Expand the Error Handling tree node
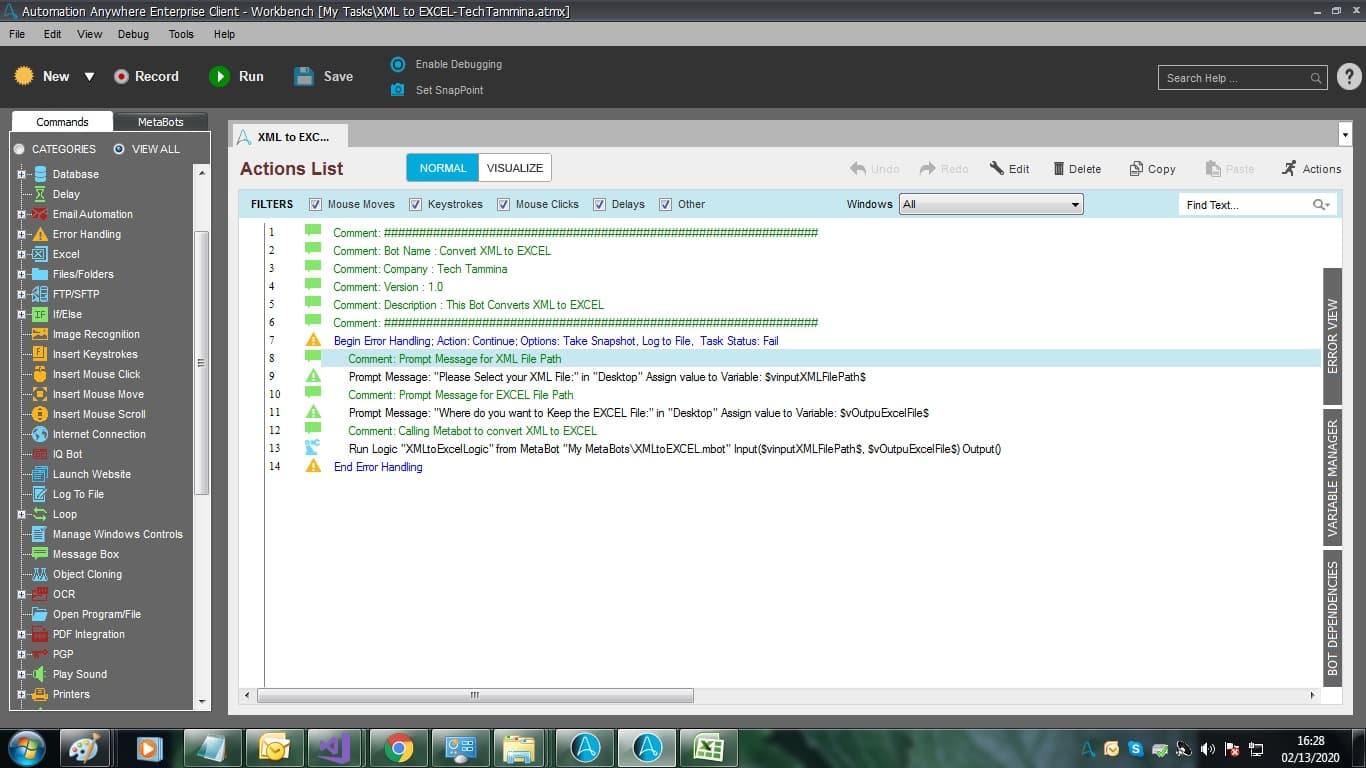Image resolution: width=1366 pixels, height=768 pixels. point(21,234)
